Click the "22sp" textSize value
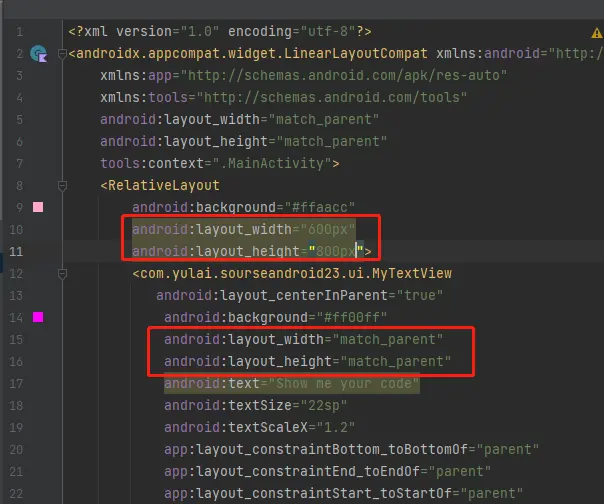Image resolution: width=604 pixels, height=504 pixels. click(324, 406)
